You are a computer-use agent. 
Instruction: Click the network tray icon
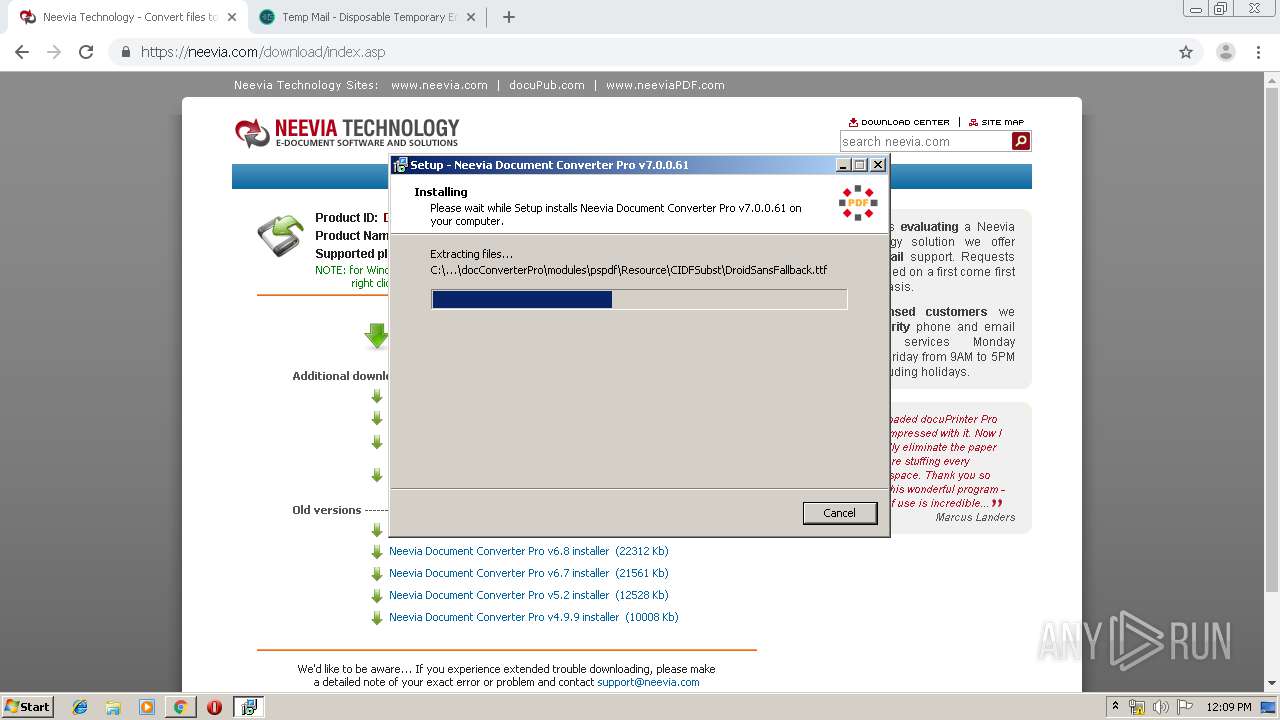tap(1137, 707)
